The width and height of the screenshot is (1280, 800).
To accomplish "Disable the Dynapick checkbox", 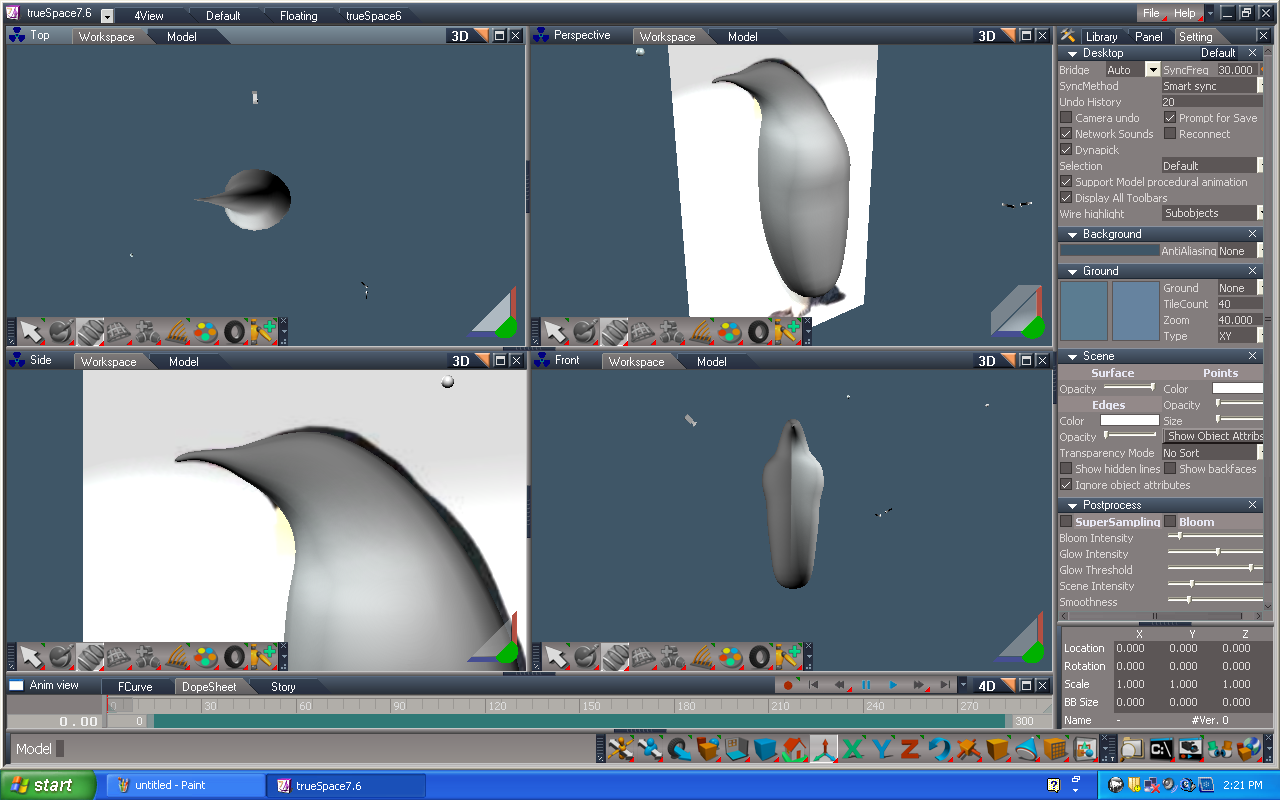I will coord(1066,149).
